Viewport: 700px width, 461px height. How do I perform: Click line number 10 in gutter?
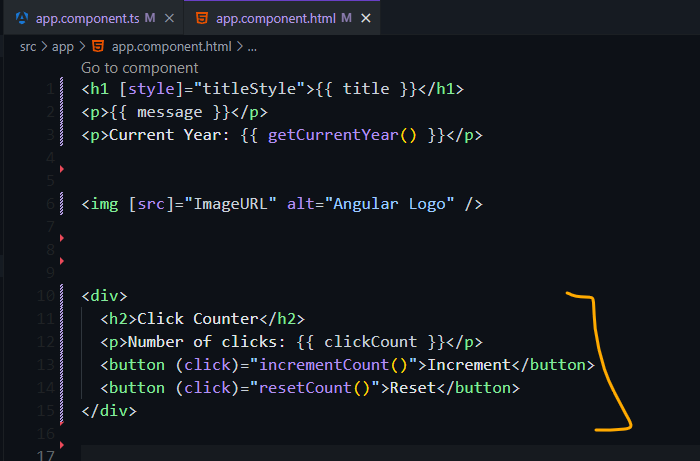pos(46,296)
